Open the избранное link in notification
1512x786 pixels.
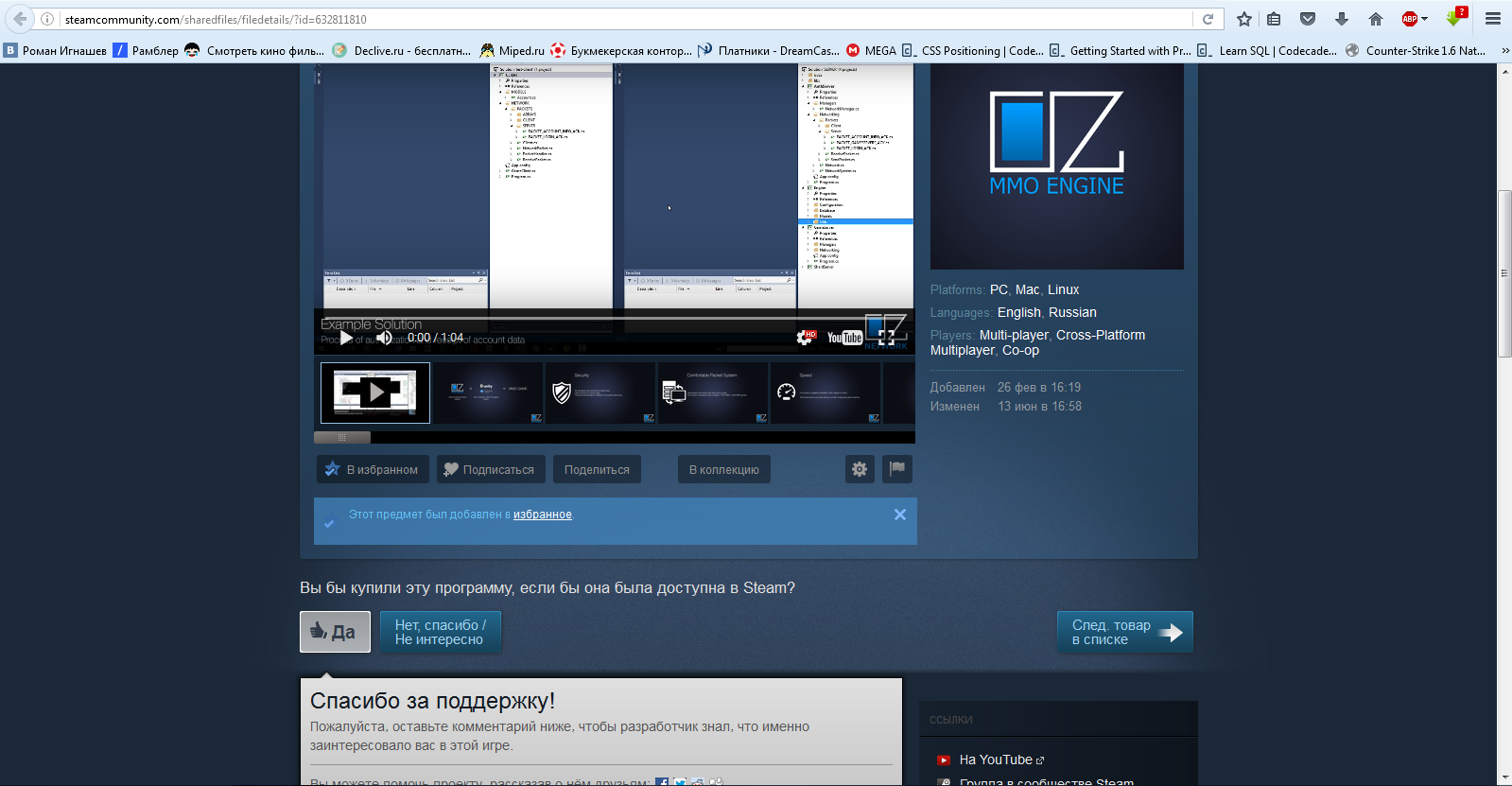pyautogui.click(x=543, y=515)
